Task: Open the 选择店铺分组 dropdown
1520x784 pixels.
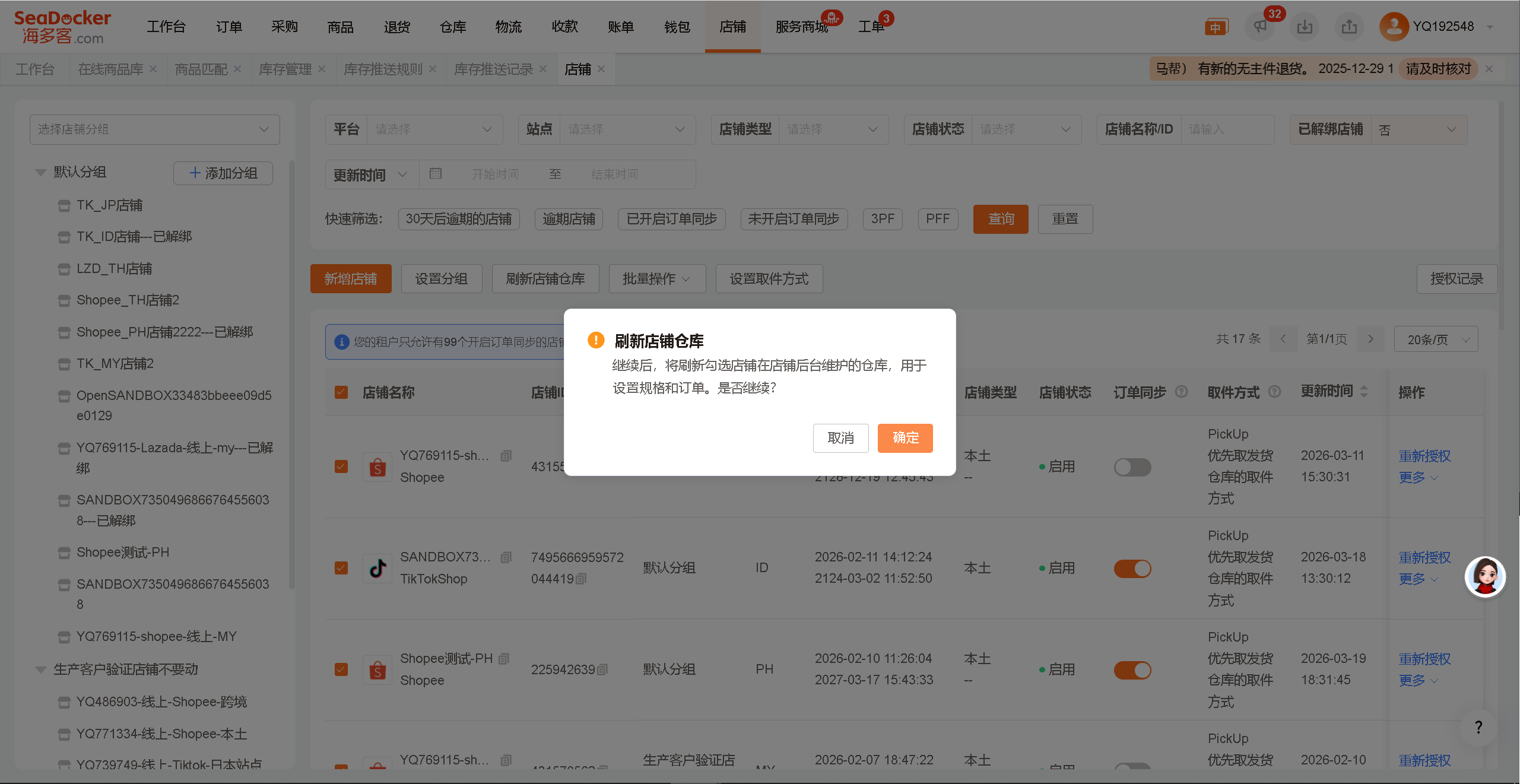Action: point(154,129)
